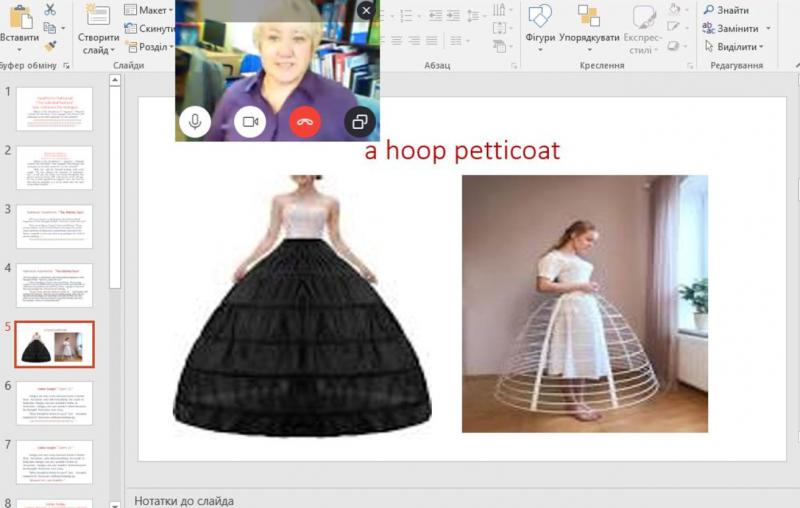The image size is (800, 508).
Task: Select slide 6 thumbnail
Action: [55, 403]
